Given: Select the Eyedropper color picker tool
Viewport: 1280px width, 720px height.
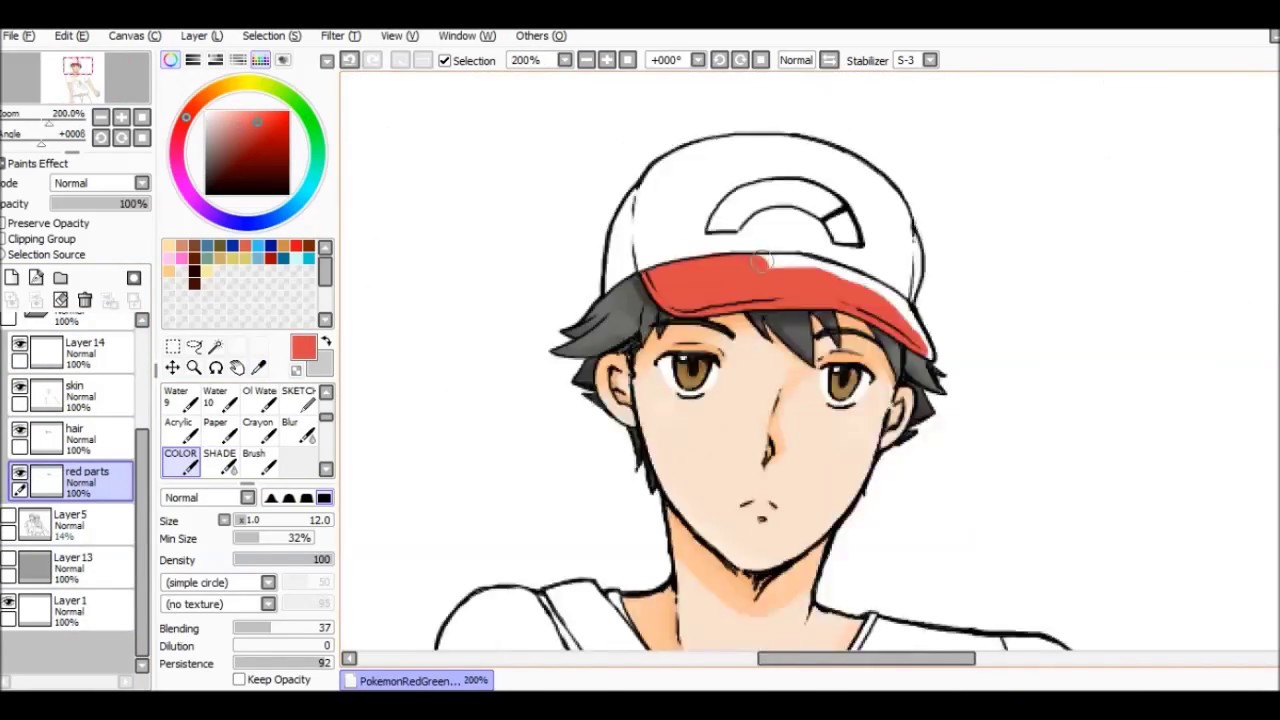Looking at the screenshot, I should [x=258, y=368].
